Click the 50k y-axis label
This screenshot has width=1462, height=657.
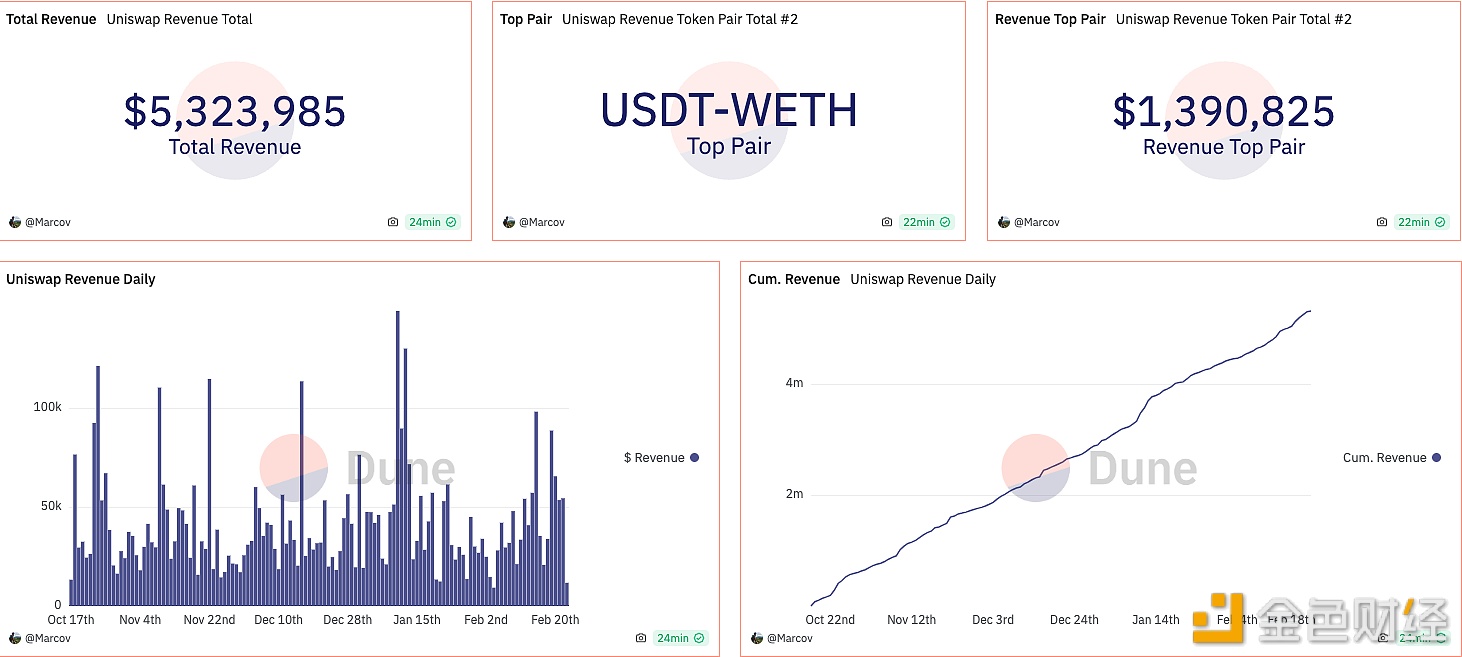[51, 506]
